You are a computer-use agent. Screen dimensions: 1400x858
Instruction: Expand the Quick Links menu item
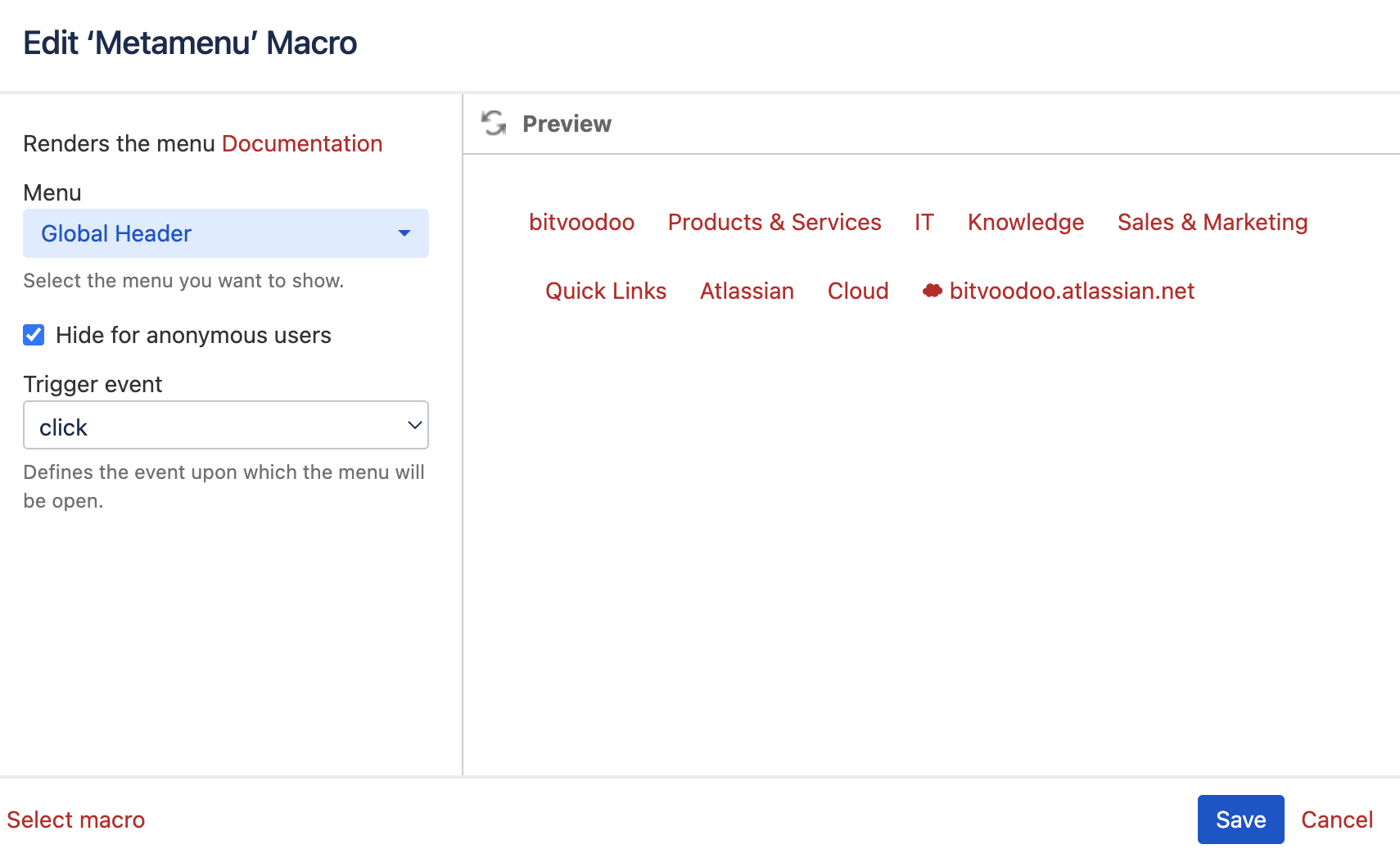point(606,291)
